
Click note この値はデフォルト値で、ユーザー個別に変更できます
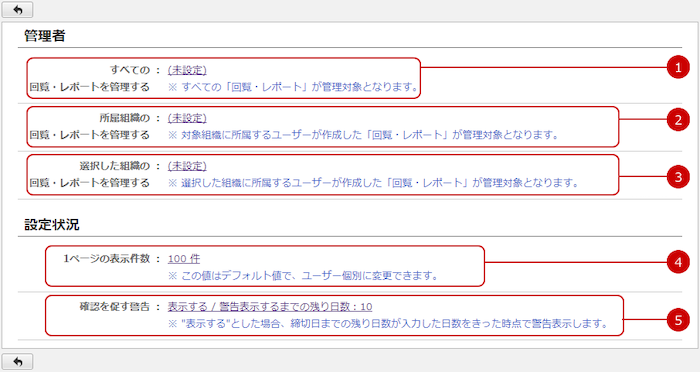(304, 276)
